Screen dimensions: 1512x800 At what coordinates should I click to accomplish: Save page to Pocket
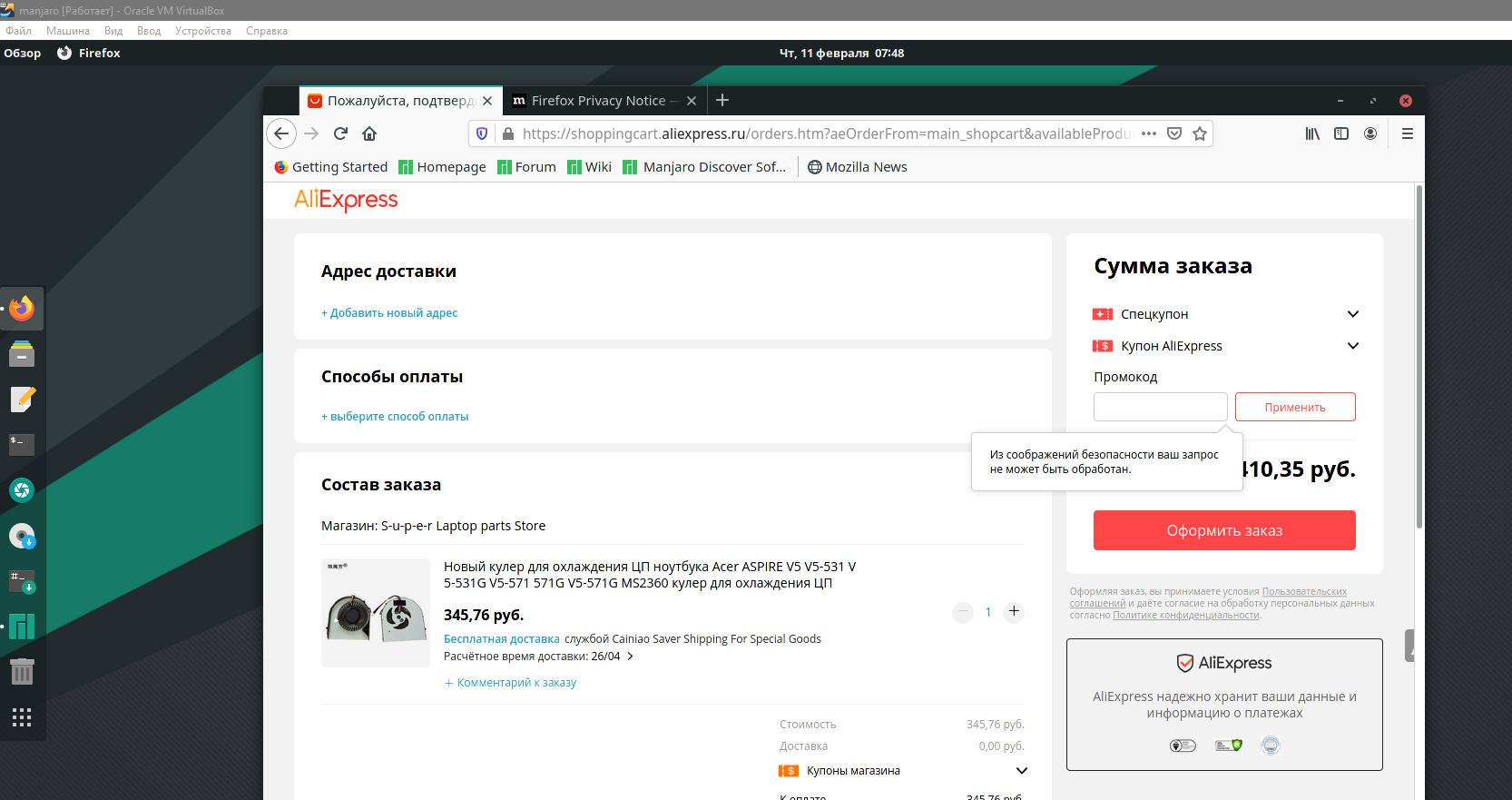(1174, 133)
